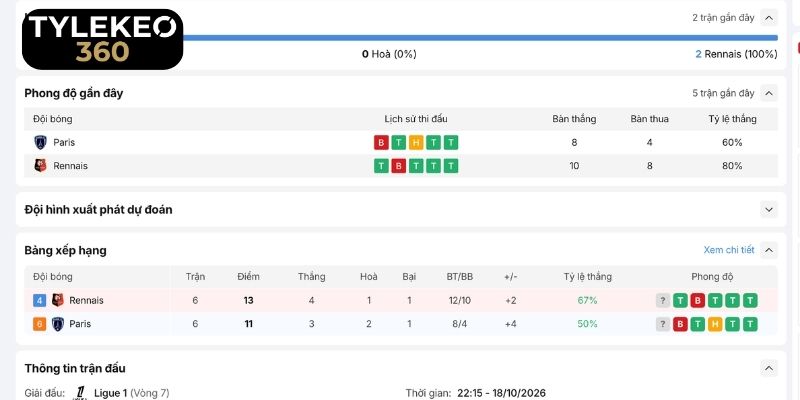The width and height of the screenshot is (800, 400).
Task: Collapse Thông tin trận đấu section
Action: tap(769, 368)
